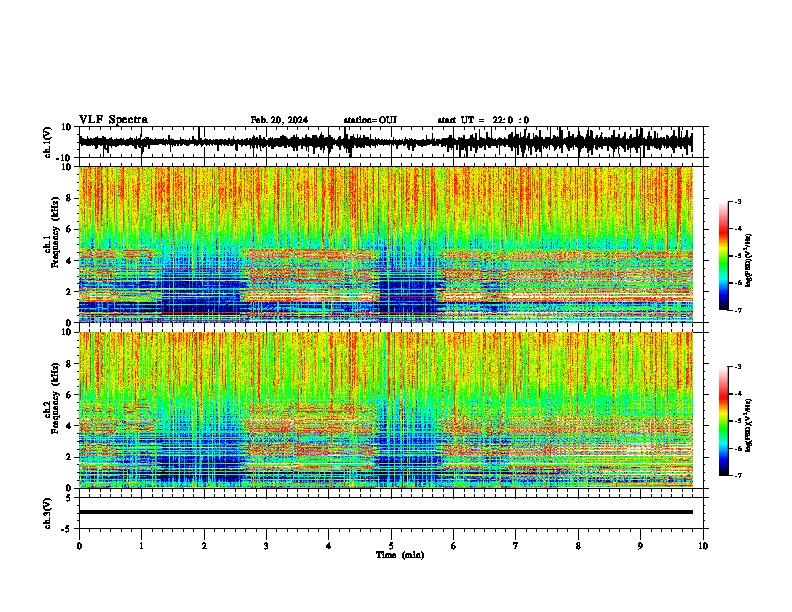Click the "ch.3(V)" axis label
This screenshot has height=612, width=792.
pyautogui.click(x=48, y=513)
